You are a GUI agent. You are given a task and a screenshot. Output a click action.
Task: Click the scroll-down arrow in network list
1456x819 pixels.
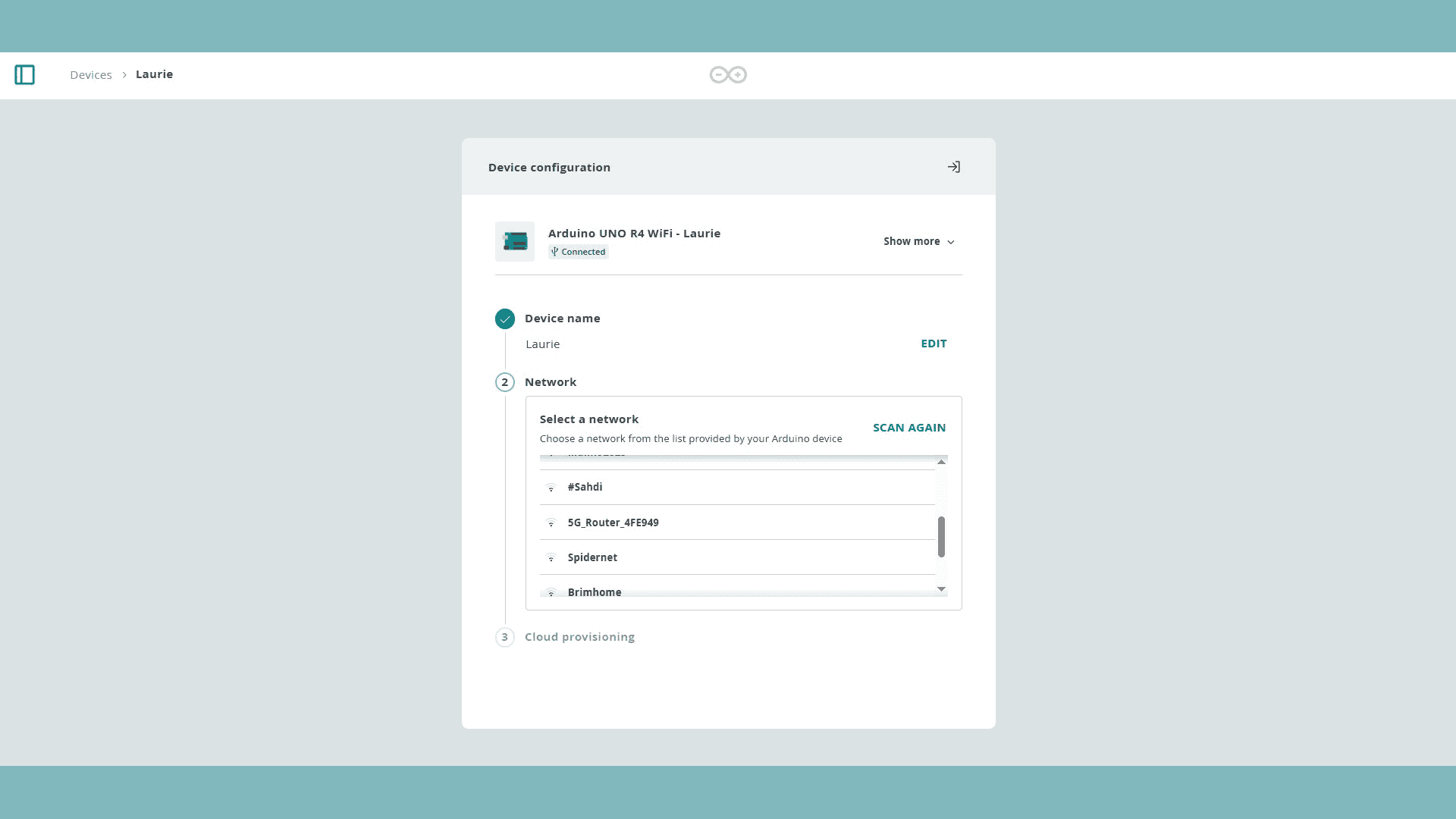[940, 589]
